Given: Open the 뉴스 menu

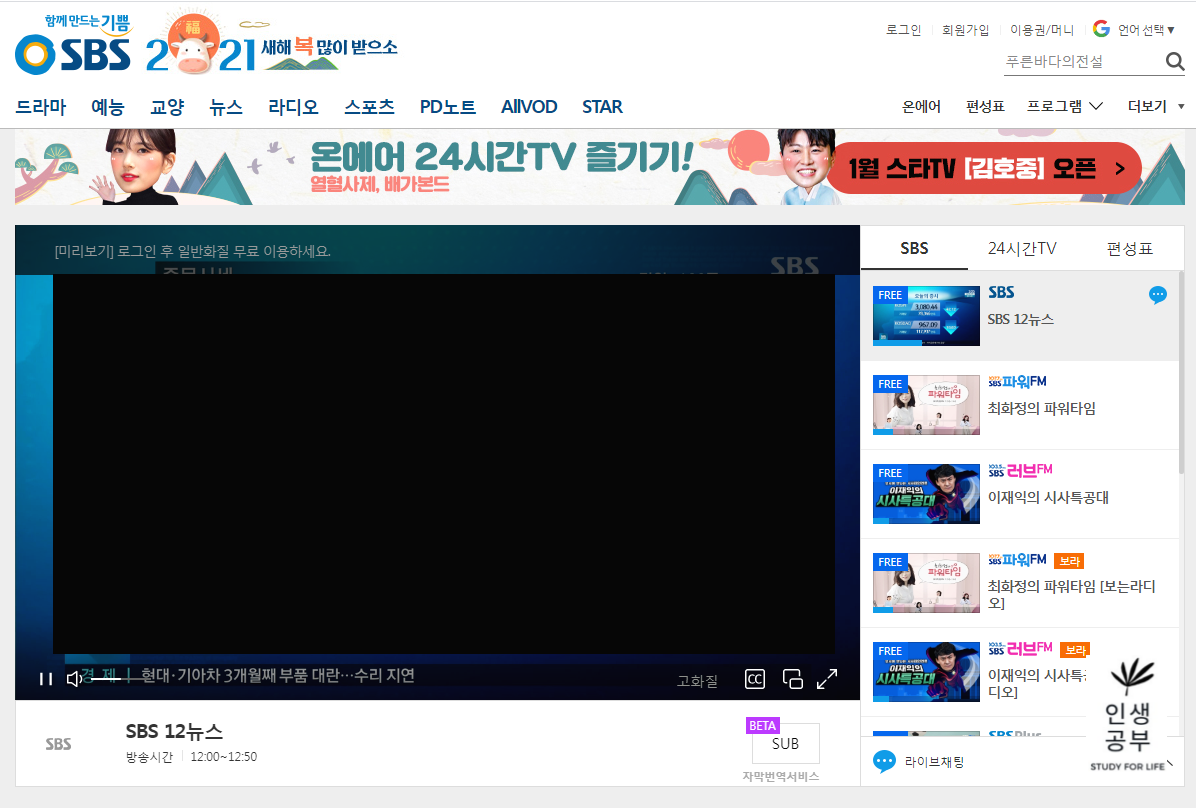Looking at the screenshot, I should 226,107.
